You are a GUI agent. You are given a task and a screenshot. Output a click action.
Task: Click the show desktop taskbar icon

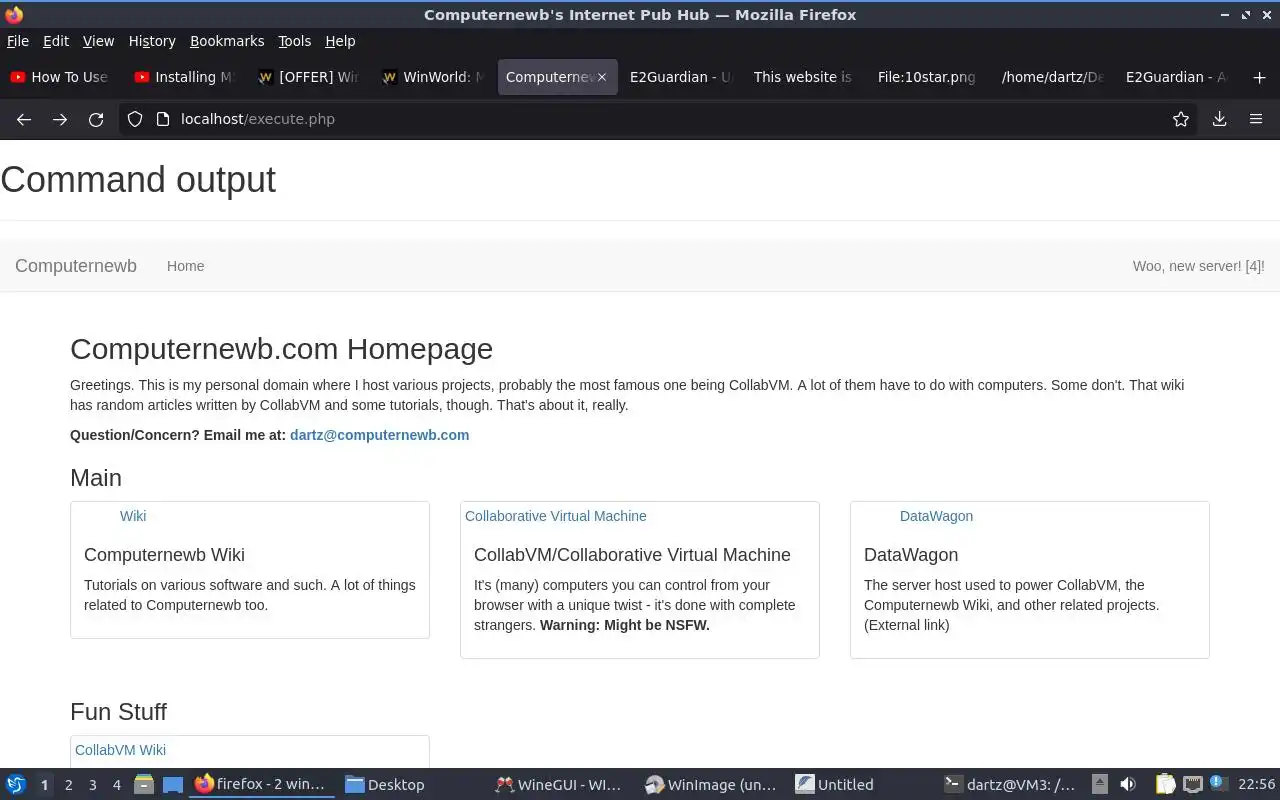[x=172, y=785]
